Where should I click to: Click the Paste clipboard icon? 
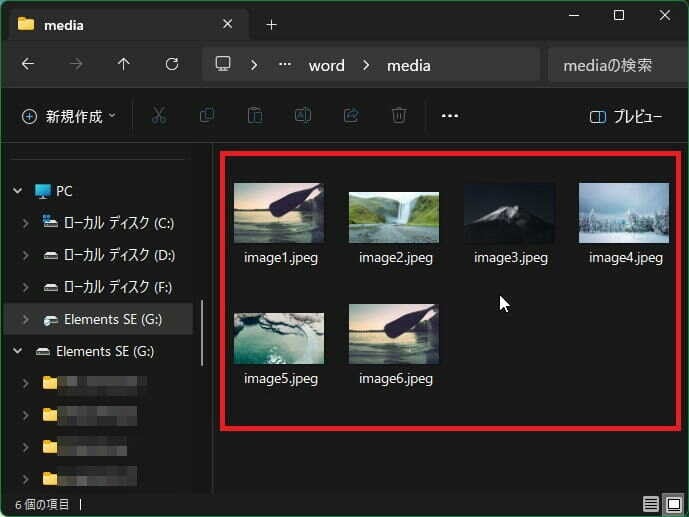pos(255,116)
